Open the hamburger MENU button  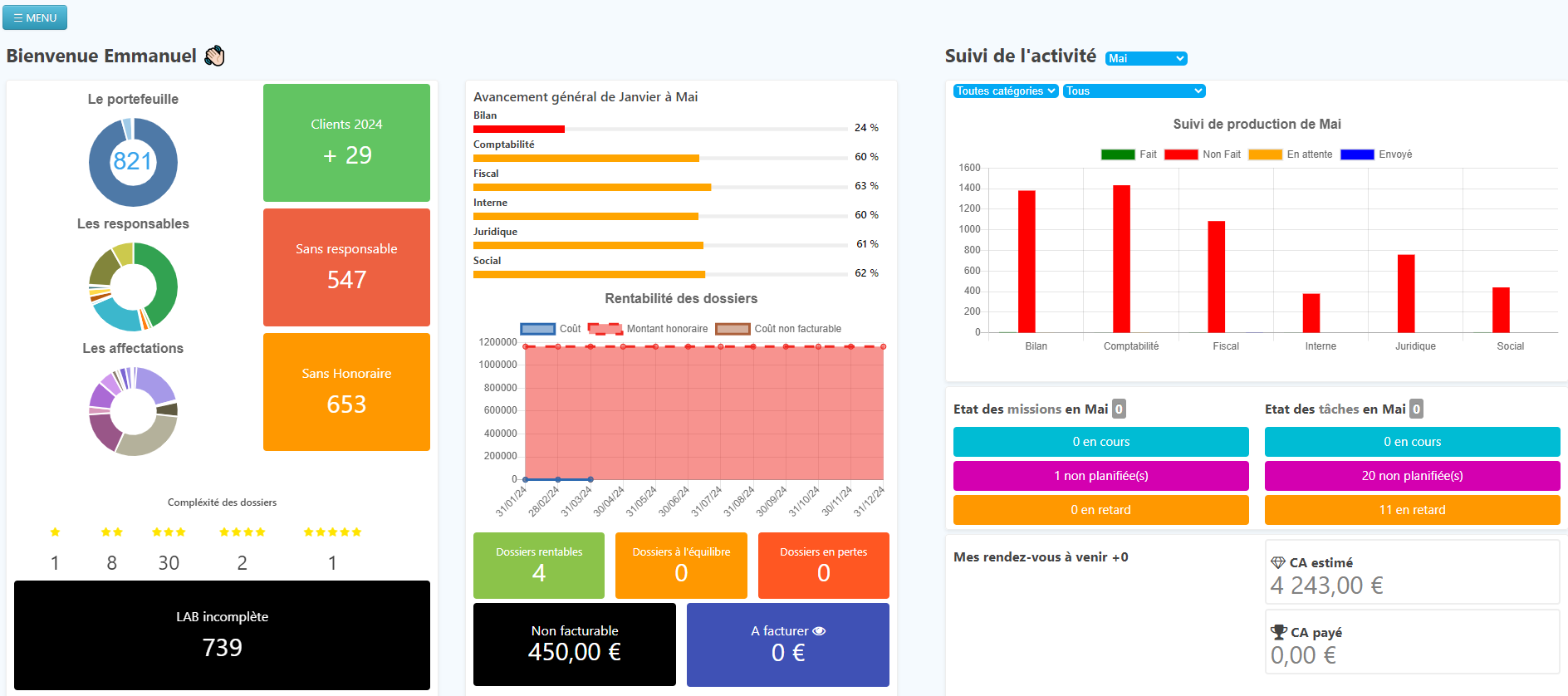(35, 17)
